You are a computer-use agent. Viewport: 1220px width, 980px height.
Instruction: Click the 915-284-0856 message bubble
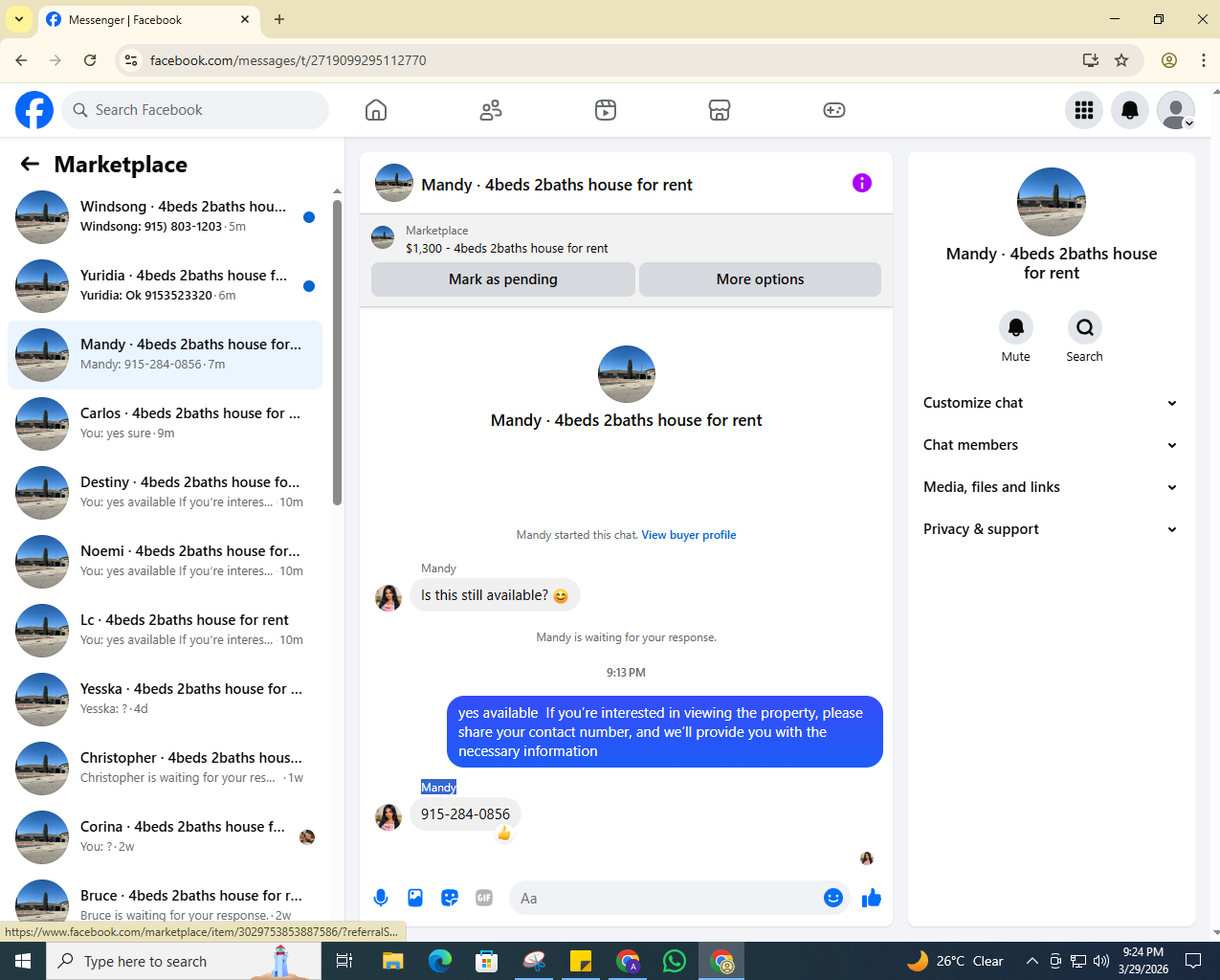click(465, 814)
